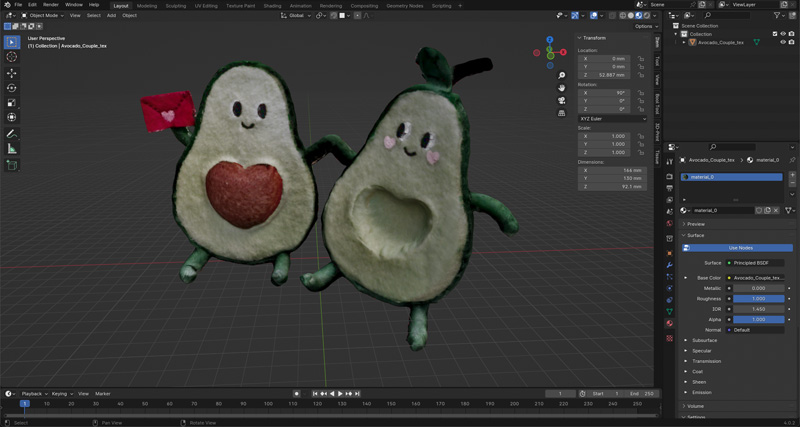Activate the Rotate tool

coord(11,88)
